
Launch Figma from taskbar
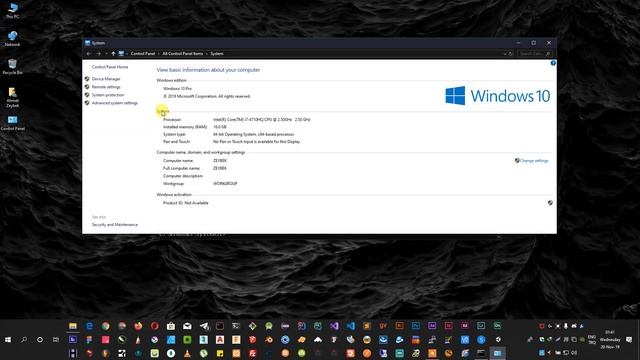click(x=89, y=340)
